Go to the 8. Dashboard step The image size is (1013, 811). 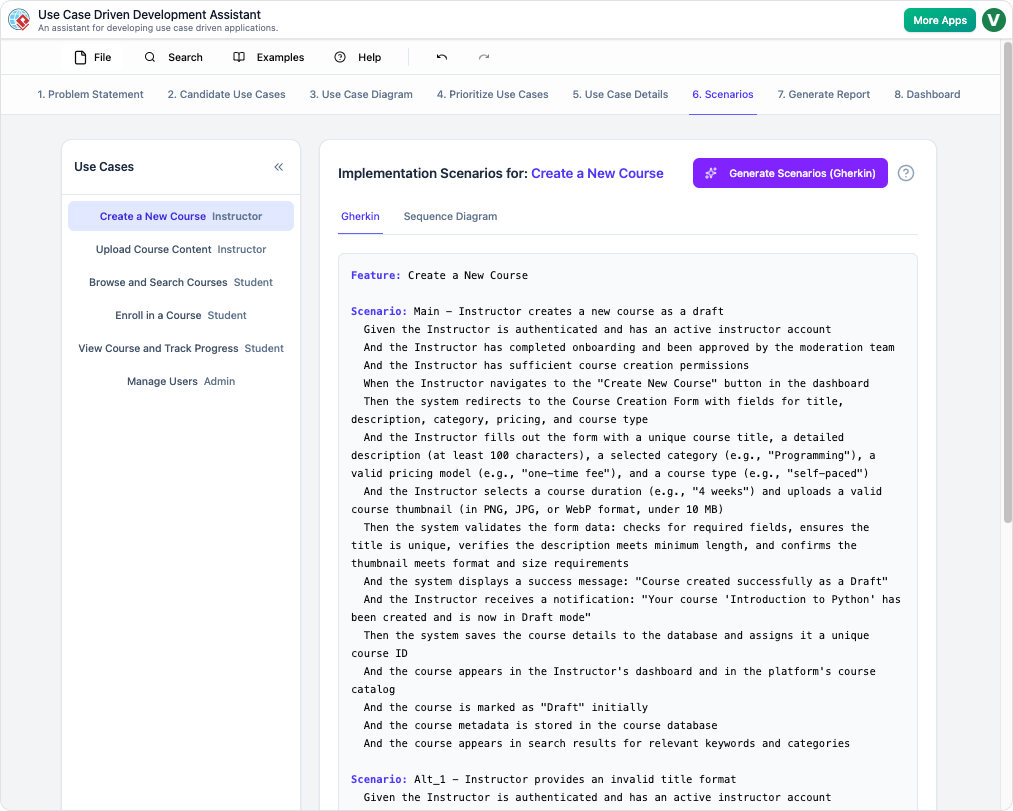point(927,94)
